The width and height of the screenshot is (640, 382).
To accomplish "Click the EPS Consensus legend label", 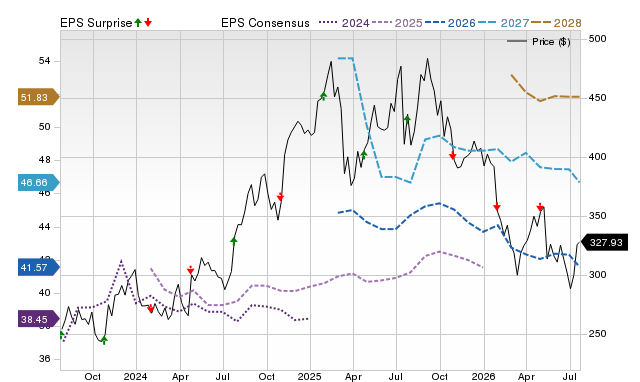I will tap(265, 23).
